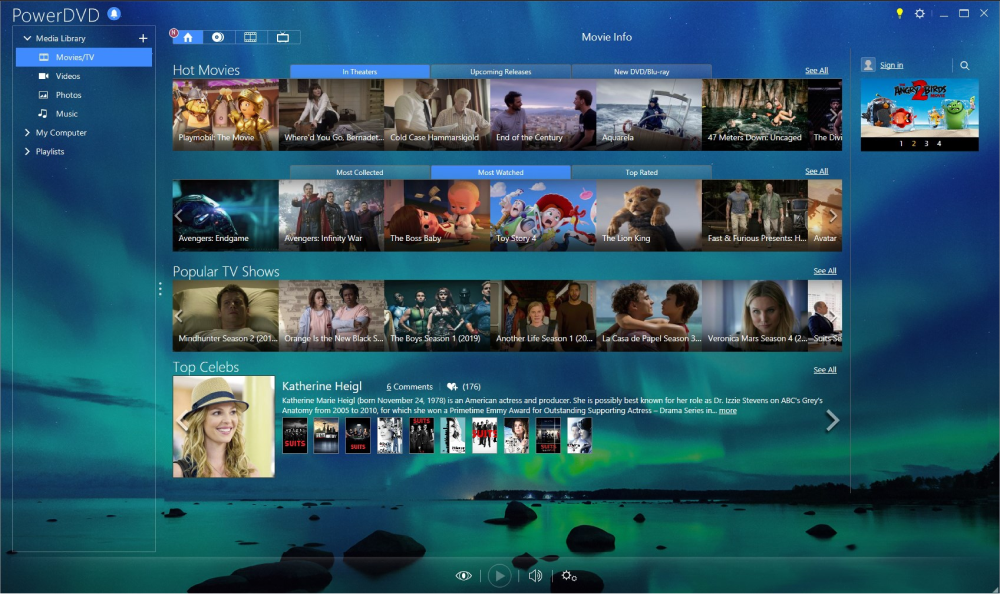
Task: Select the TV shows icon in toolbar
Action: (283, 36)
